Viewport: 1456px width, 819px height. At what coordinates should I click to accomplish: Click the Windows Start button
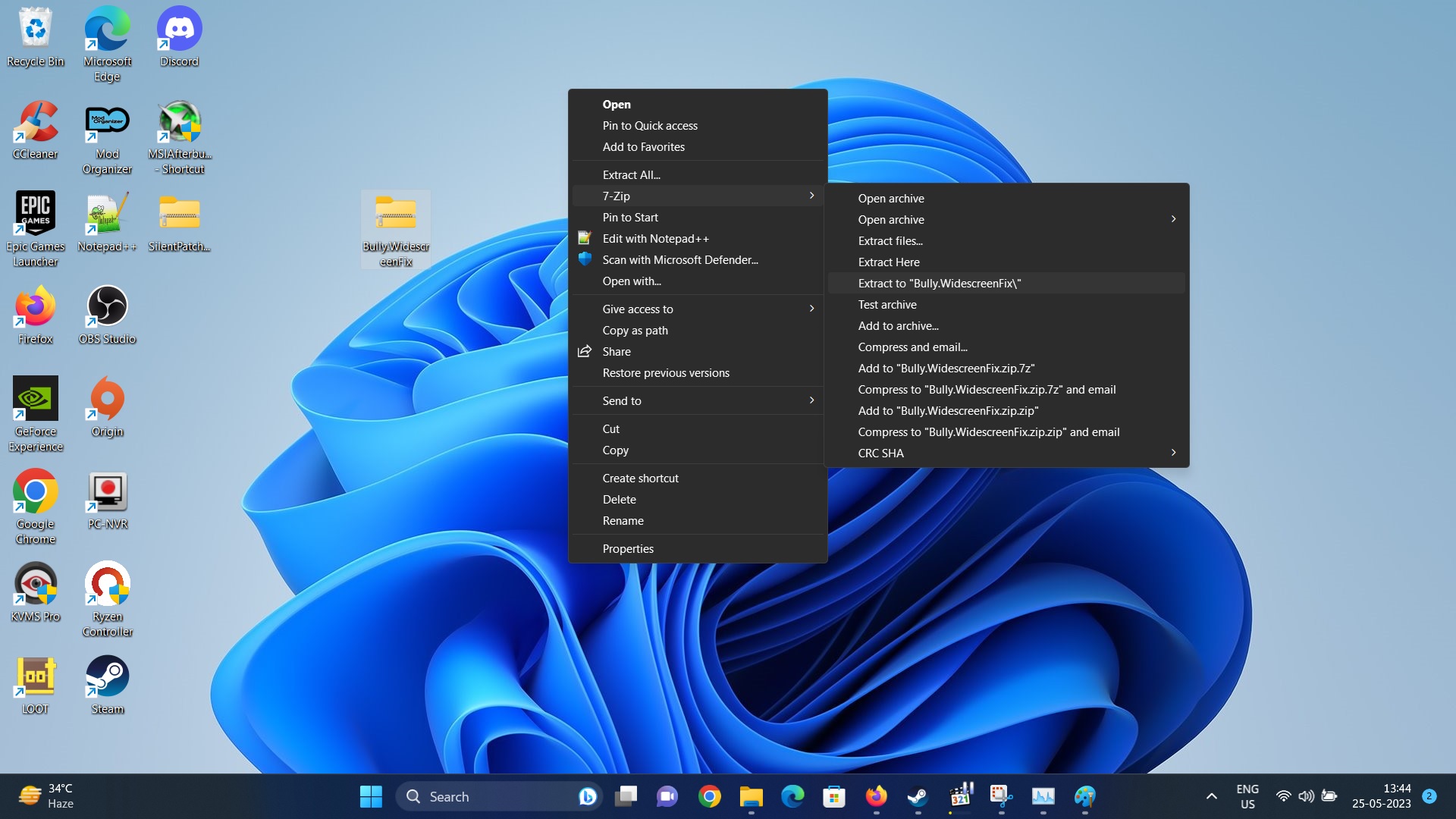(371, 797)
